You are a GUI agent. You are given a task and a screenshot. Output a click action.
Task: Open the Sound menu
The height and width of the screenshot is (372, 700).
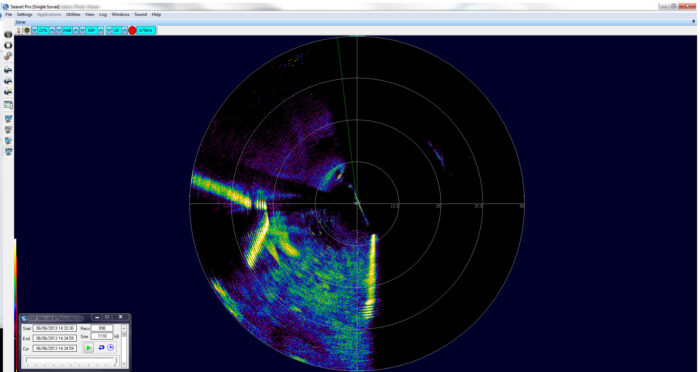[141, 14]
